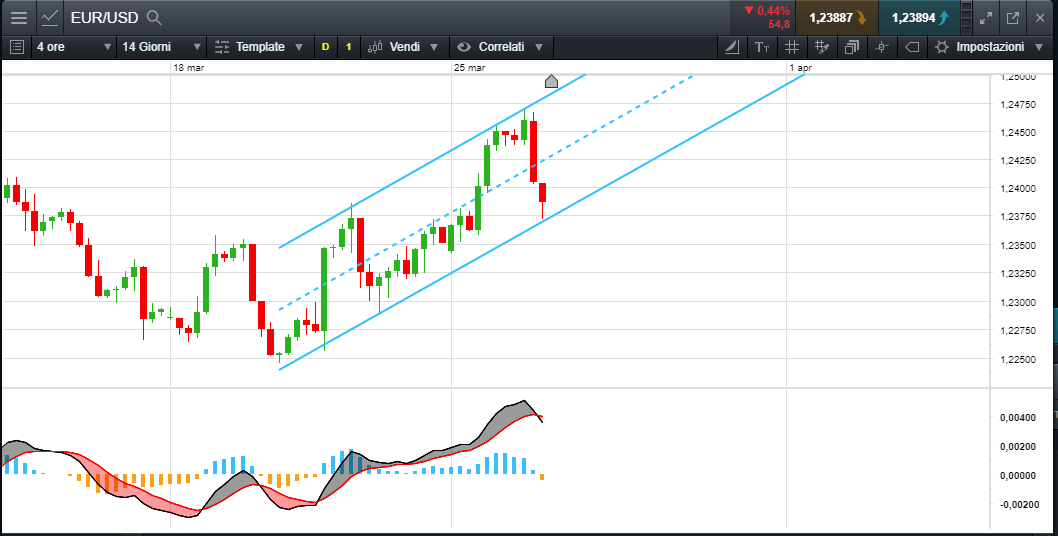
Task: Open the list panel icon before 4 ore
Action: pos(17,47)
